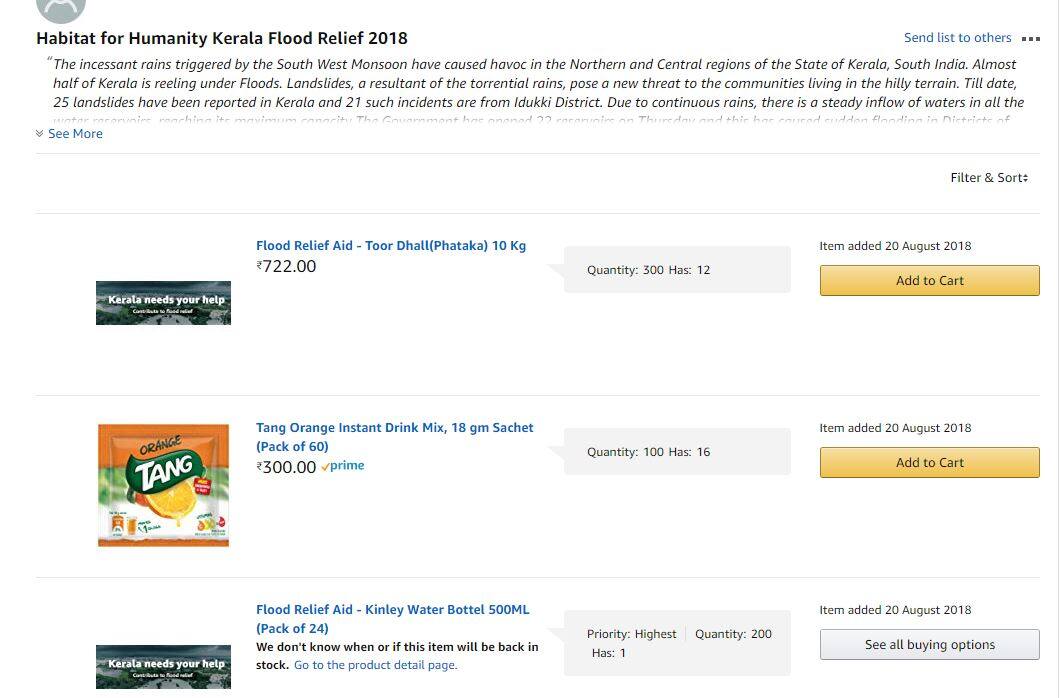Screen dimensions: 1060x698
Task: Click the Kinley Water Kerala relief banner image
Action: click(x=163, y=667)
